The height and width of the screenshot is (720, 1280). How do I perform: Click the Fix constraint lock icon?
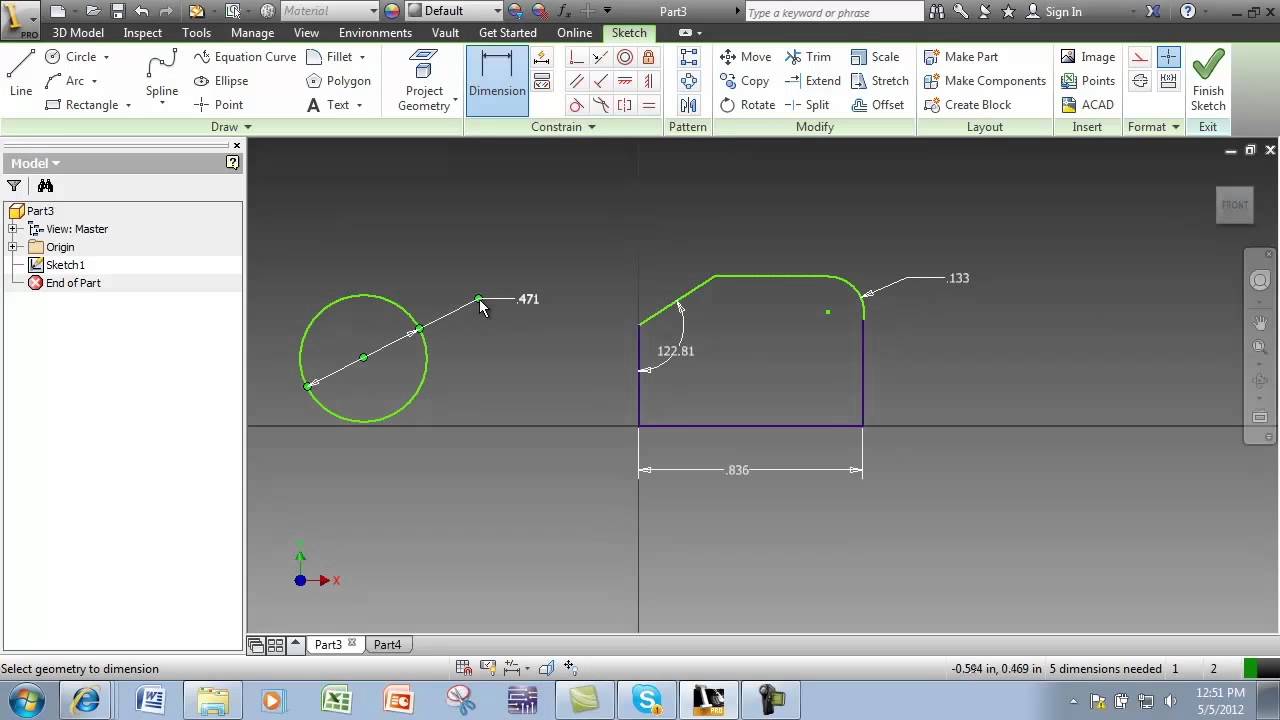pos(649,57)
